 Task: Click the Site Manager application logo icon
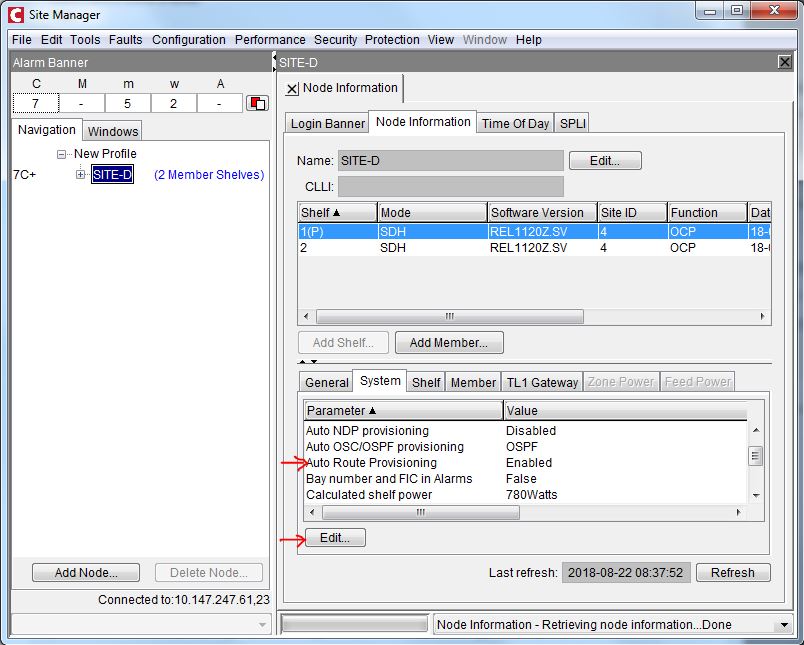tap(15, 14)
